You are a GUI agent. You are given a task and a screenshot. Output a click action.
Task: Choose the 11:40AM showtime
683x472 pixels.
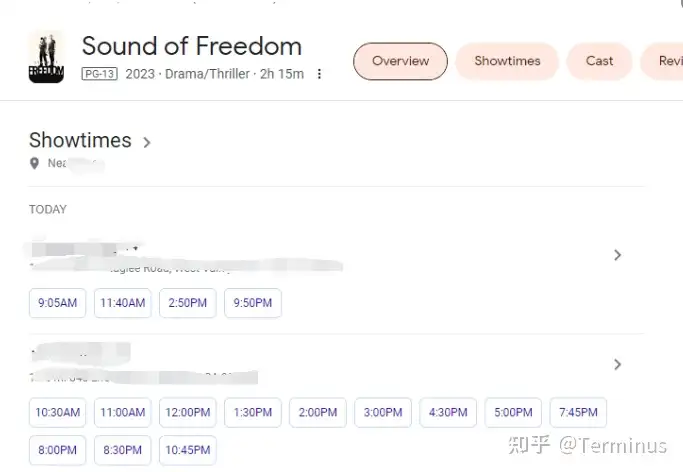[x=123, y=303]
